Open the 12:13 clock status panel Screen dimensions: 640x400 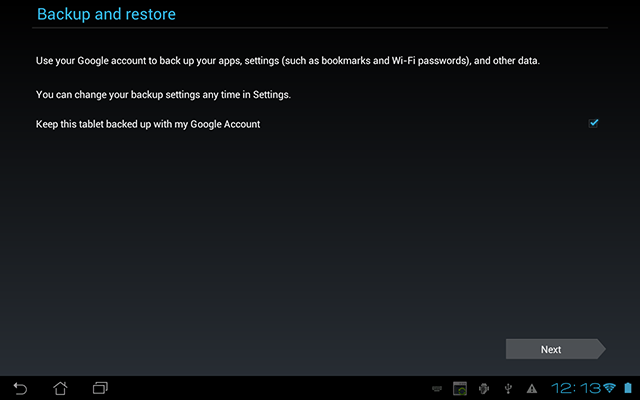[x=576, y=388]
